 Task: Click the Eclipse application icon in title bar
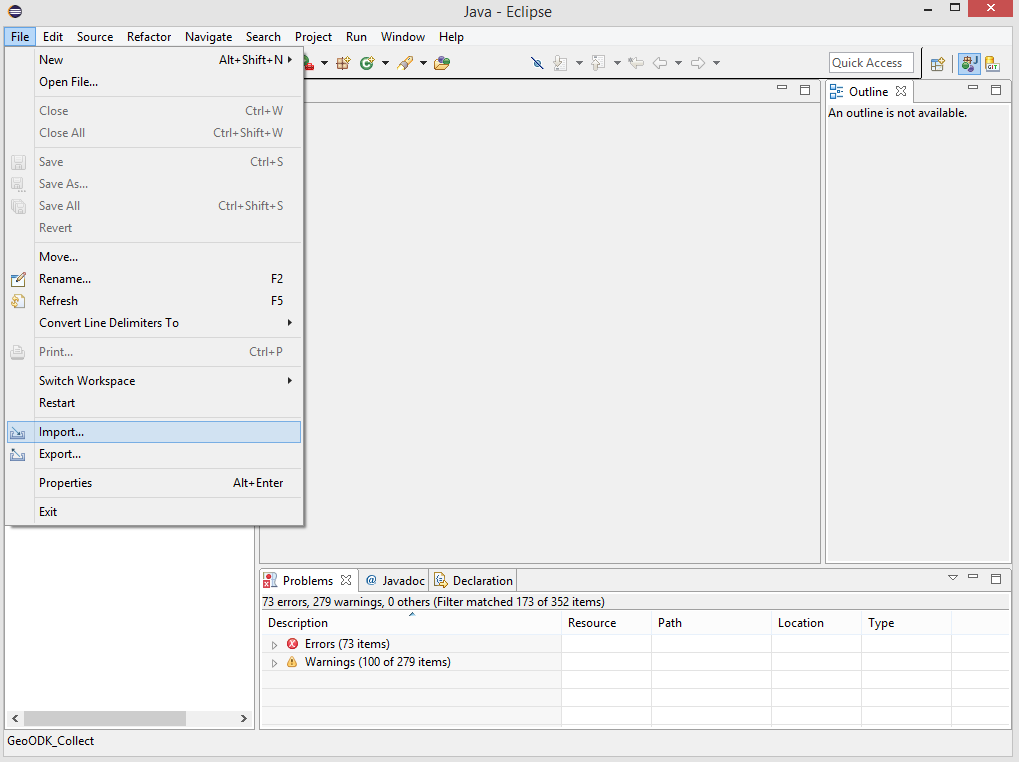pyautogui.click(x=15, y=11)
